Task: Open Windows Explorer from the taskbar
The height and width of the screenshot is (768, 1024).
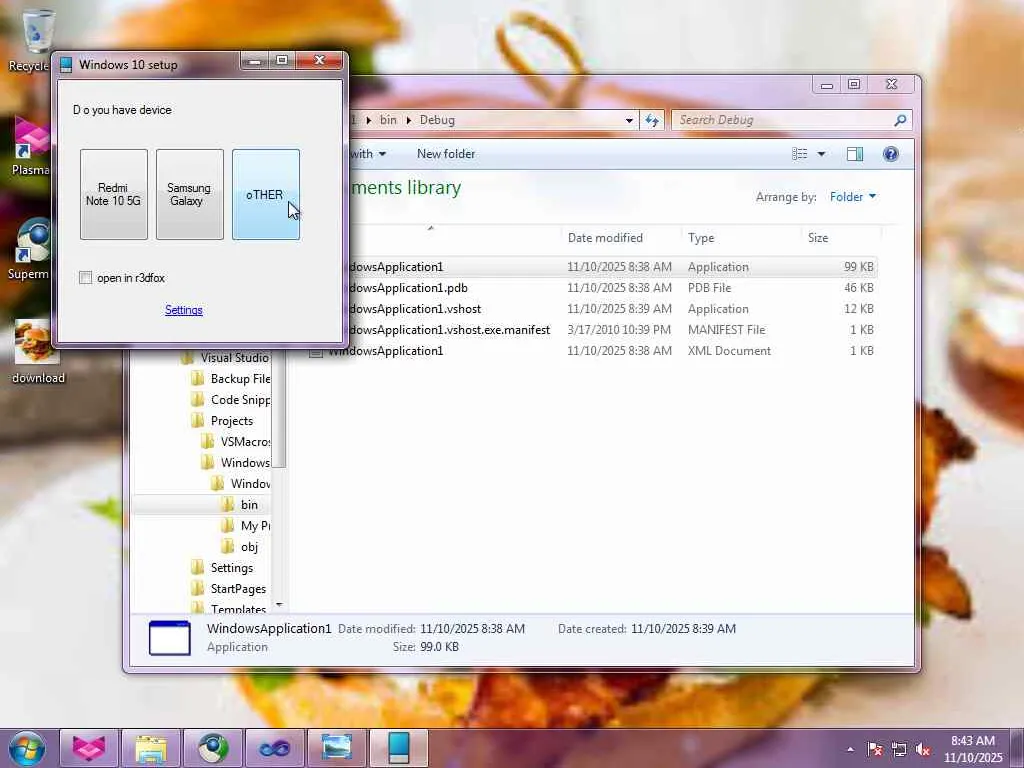Action: 151,748
